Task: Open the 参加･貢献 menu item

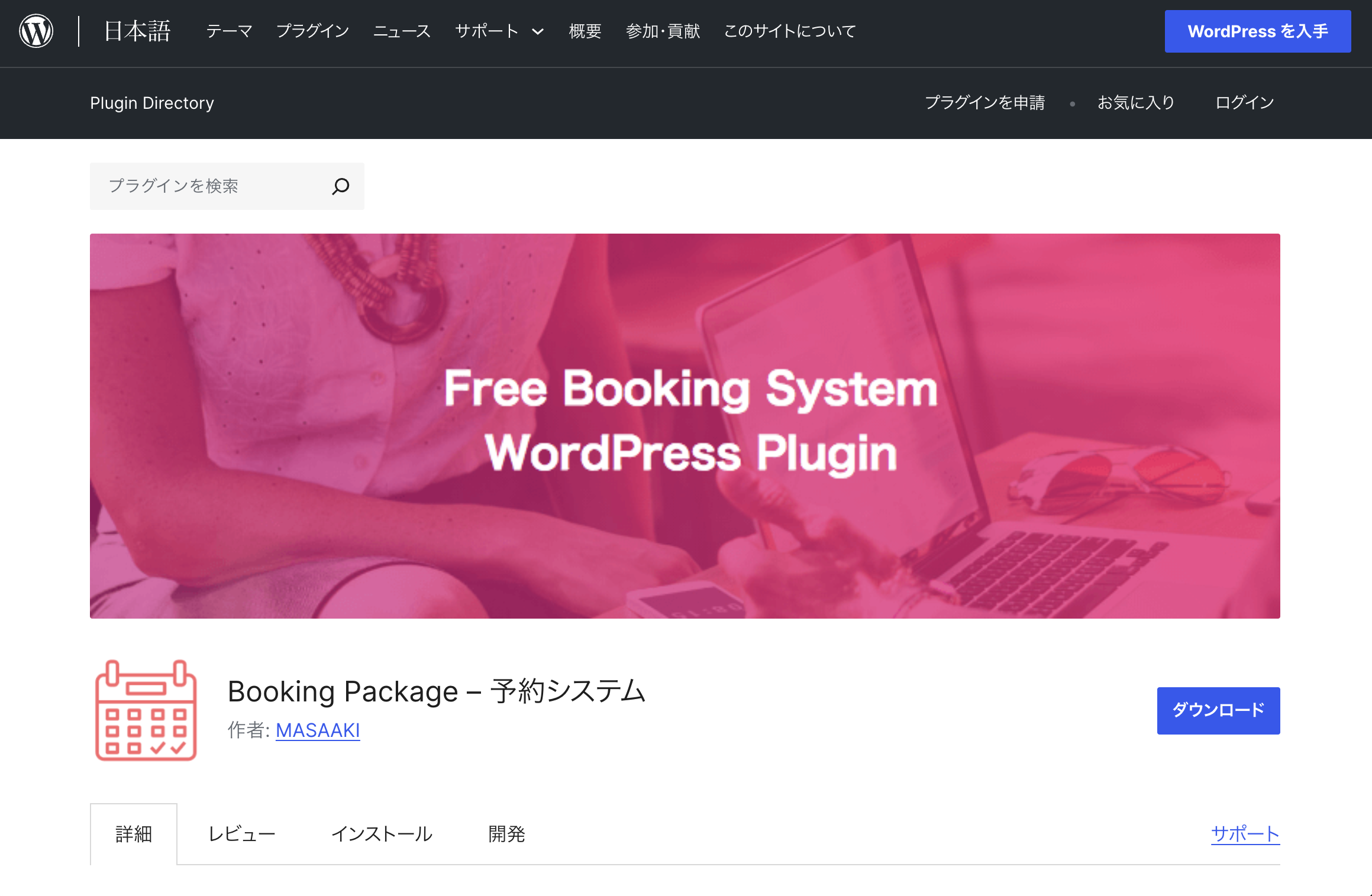Action: coord(663,31)
